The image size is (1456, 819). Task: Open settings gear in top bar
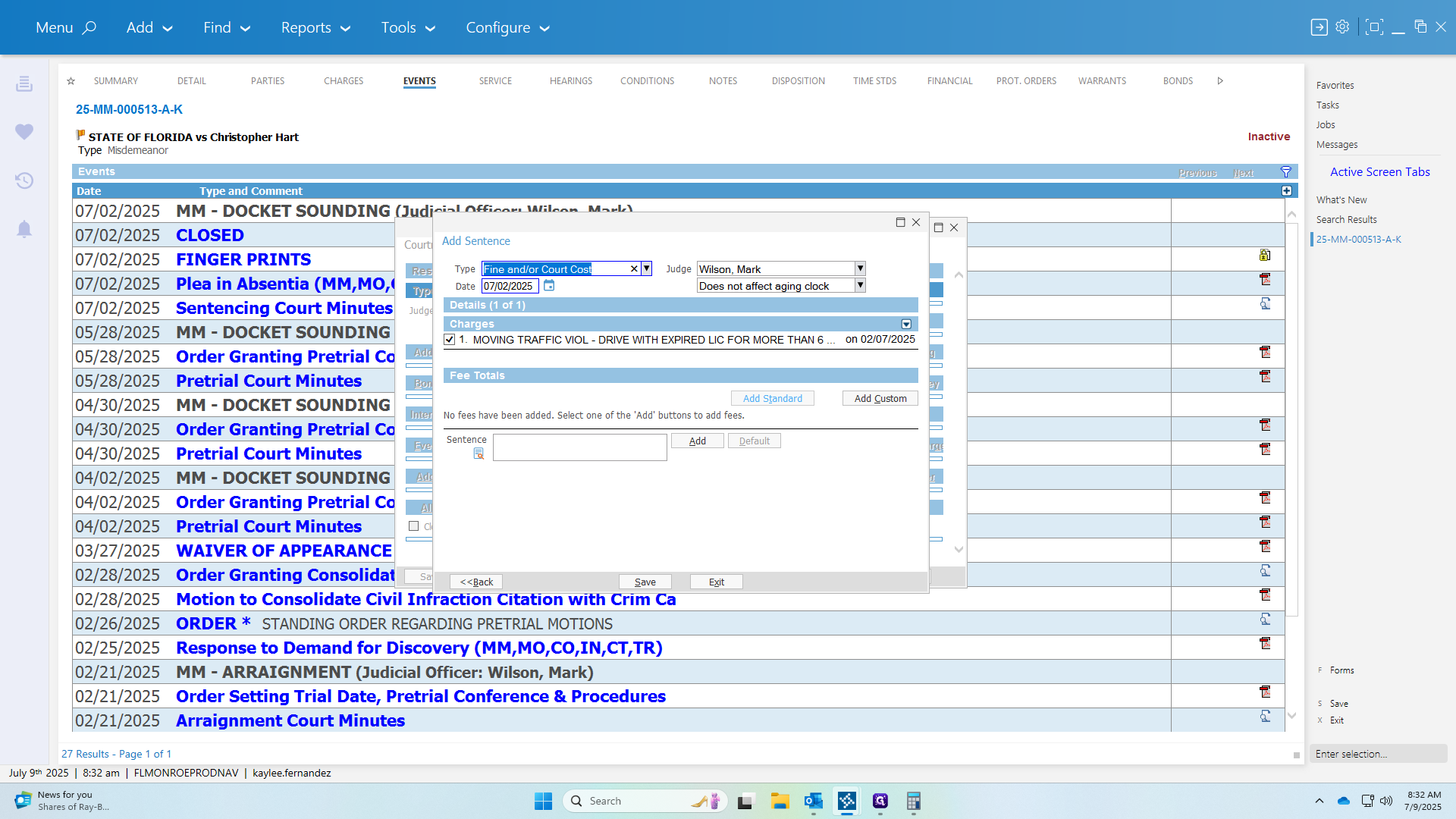pos(1342,27)
